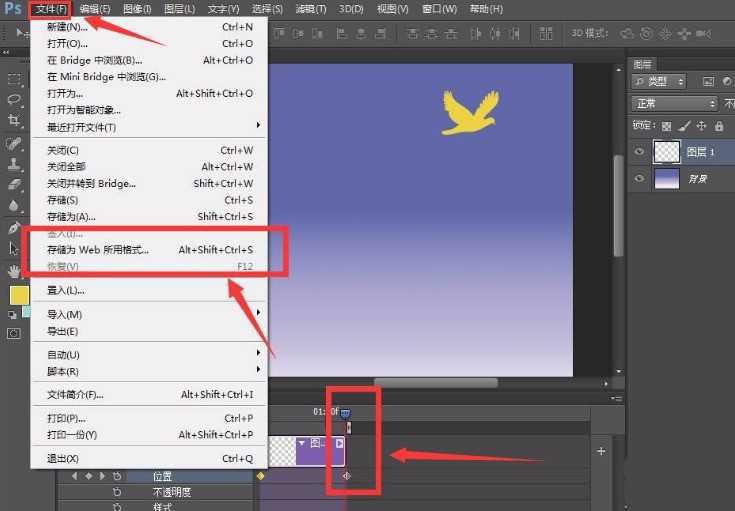Open the 正常 blend mode dropdown
This screenshot has height=511, width=735.
(x=674, y=103)
